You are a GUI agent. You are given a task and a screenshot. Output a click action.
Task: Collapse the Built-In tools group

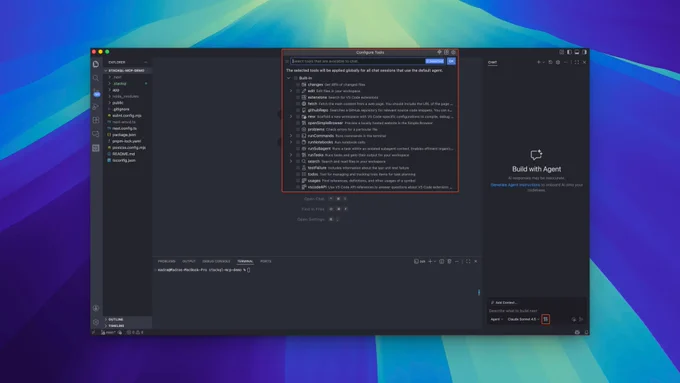289,78
